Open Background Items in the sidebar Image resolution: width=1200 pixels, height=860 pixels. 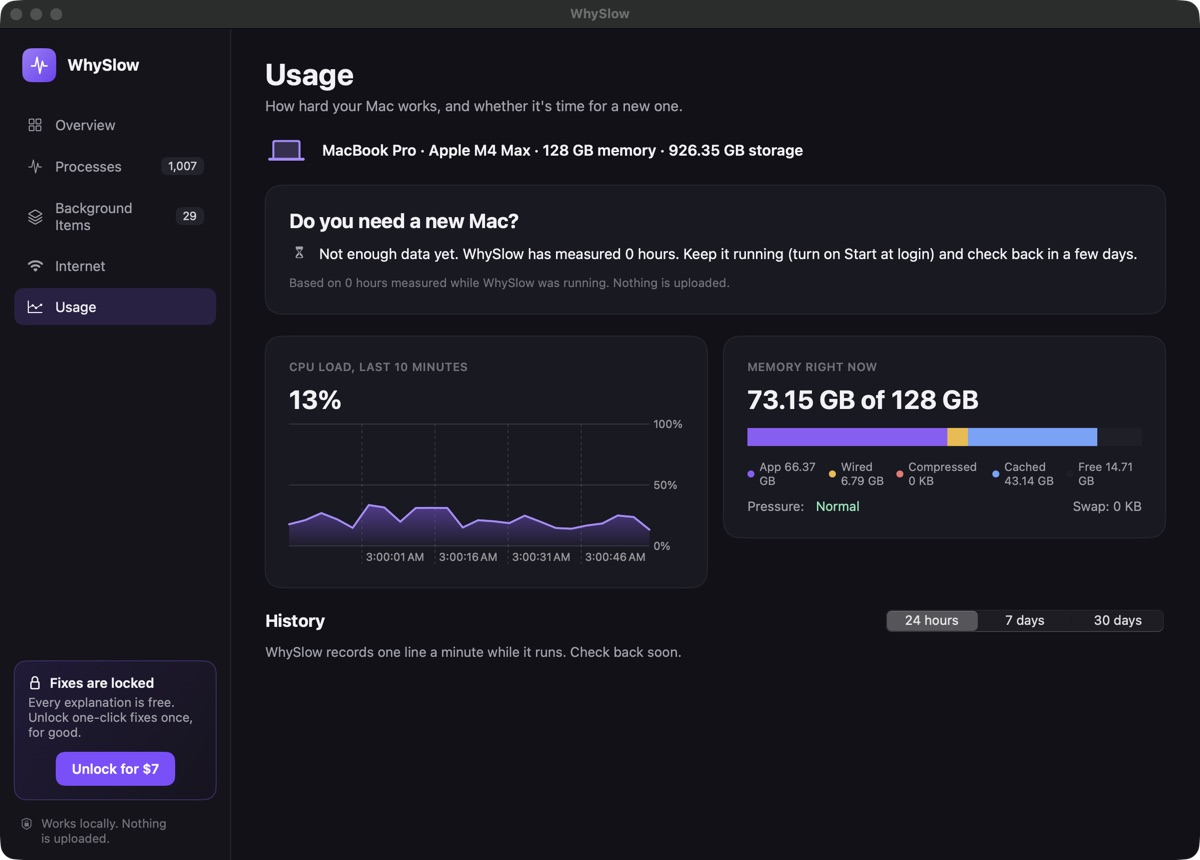pyautogui.click(x=115, y=216)
